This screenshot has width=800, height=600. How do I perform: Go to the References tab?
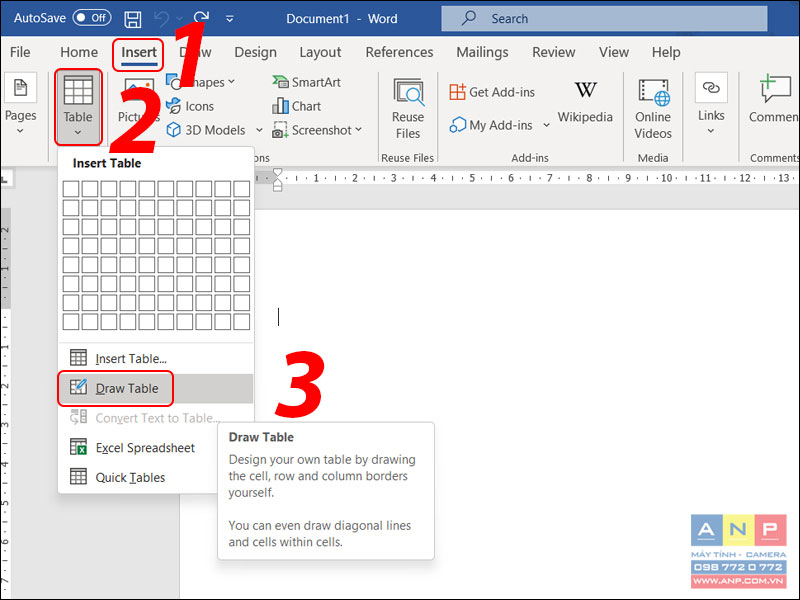pos(399,52)
